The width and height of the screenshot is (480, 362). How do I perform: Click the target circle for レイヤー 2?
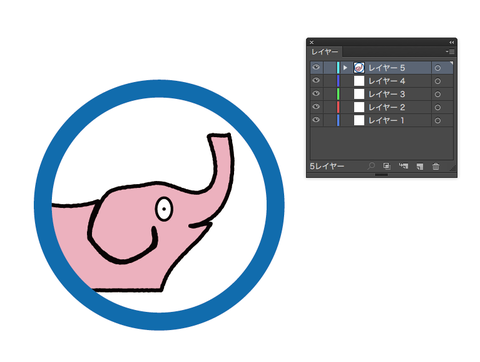(x=438, y=107)
